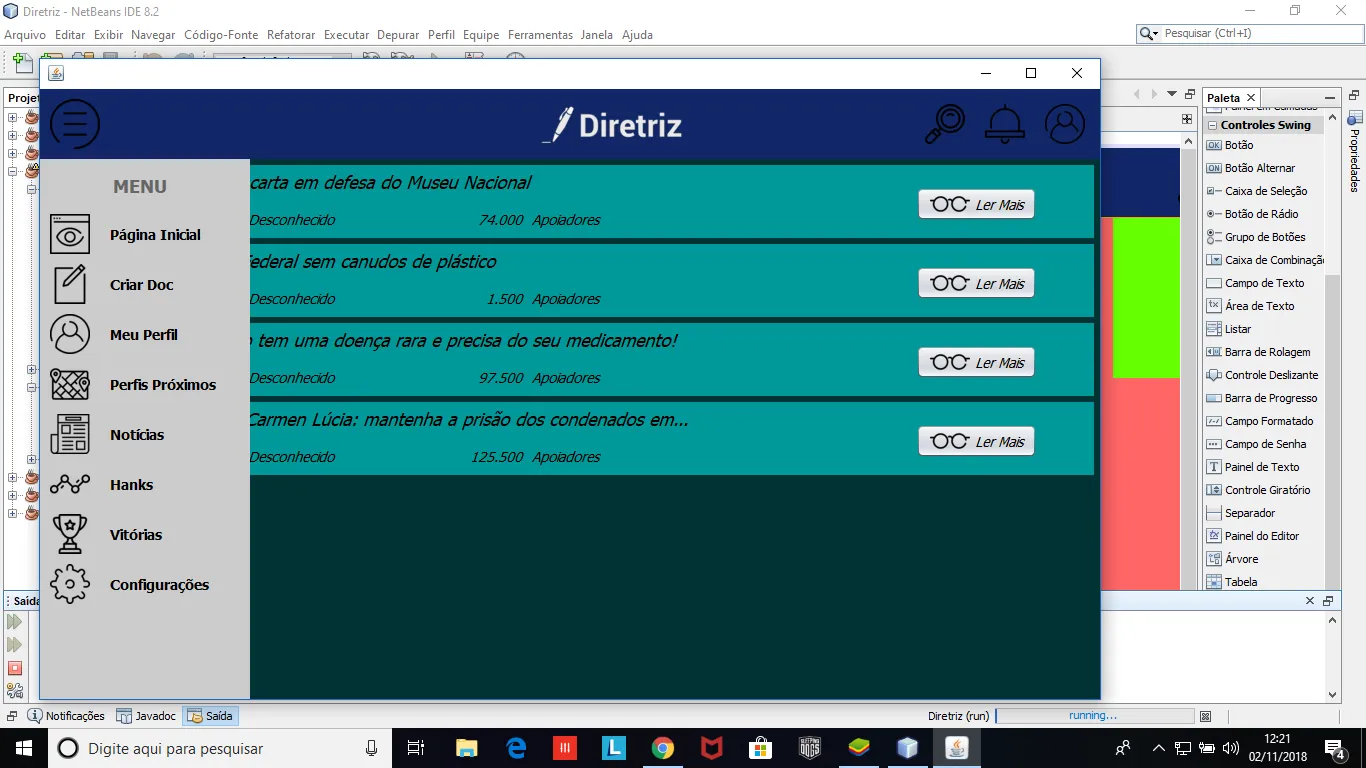1366x768 pixels.
Task: Show hidden system tray icons
Action: tap(1158, 748)
